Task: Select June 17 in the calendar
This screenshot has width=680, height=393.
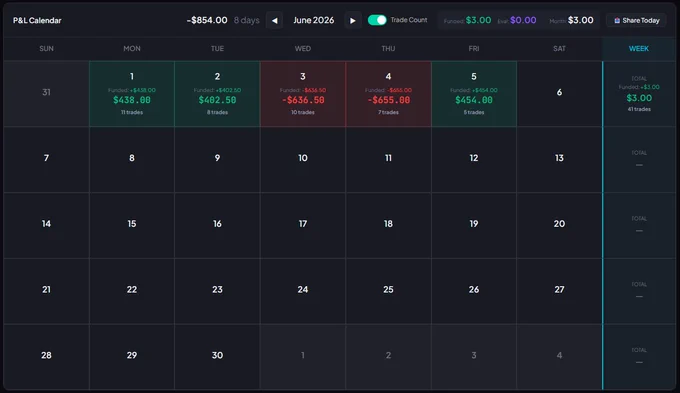Action: pyautogui.click(x=303, y=226)
